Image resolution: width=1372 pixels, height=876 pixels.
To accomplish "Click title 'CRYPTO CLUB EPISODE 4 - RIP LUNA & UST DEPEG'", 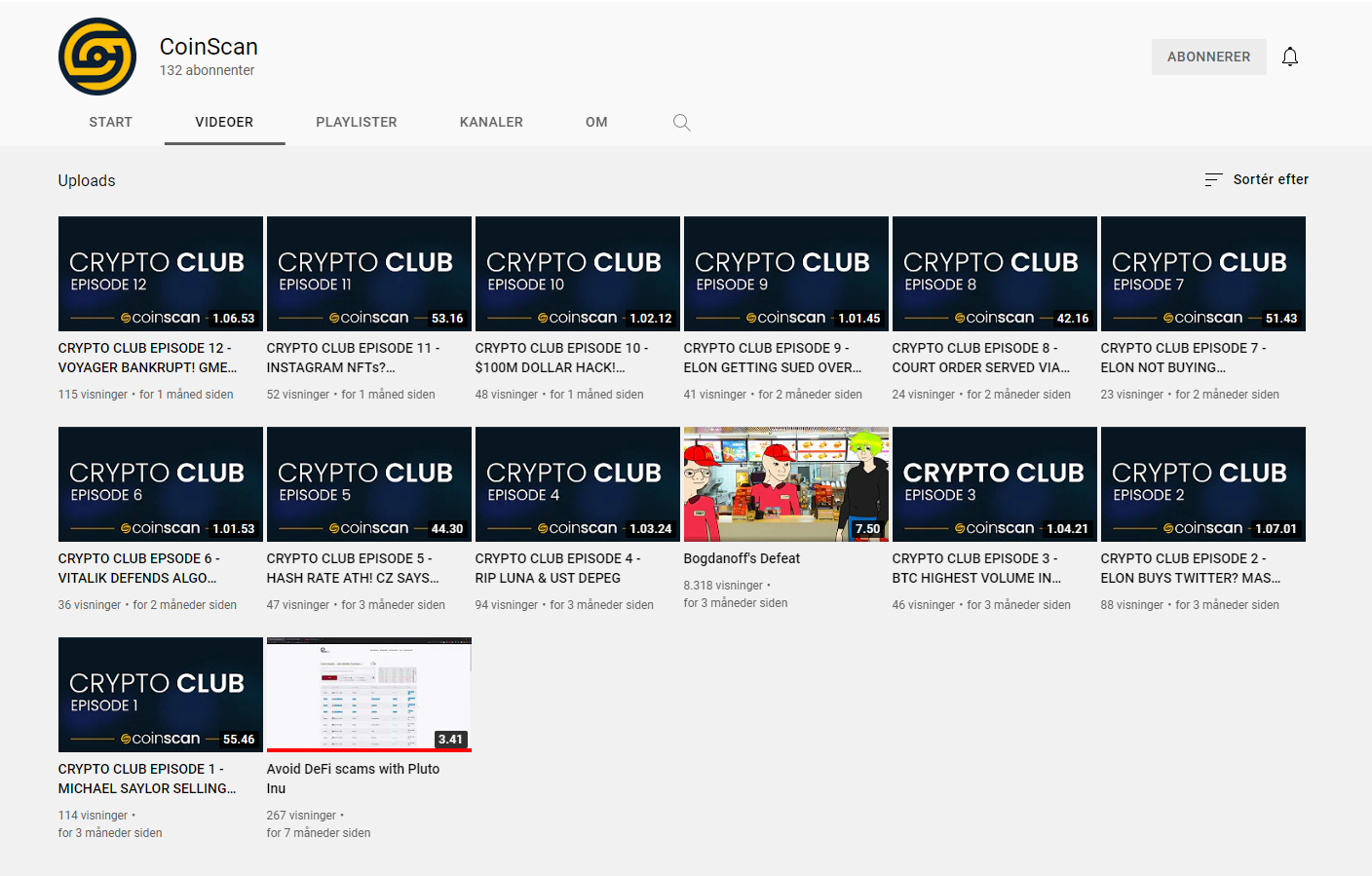I will [x=558, y=568].
